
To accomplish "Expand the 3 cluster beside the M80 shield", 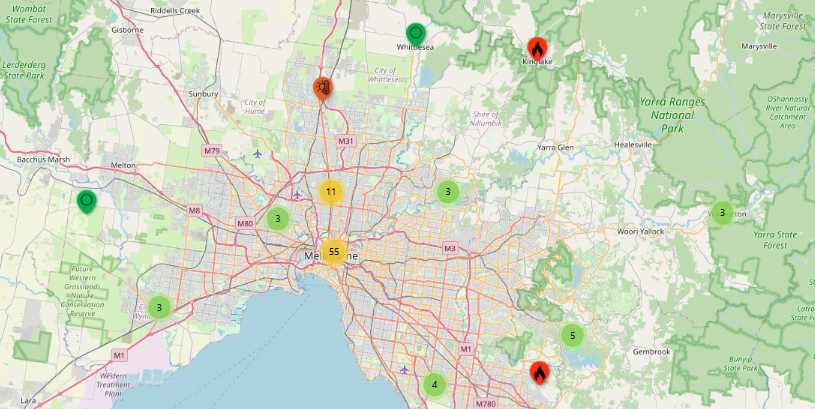I will coord(278,219).
